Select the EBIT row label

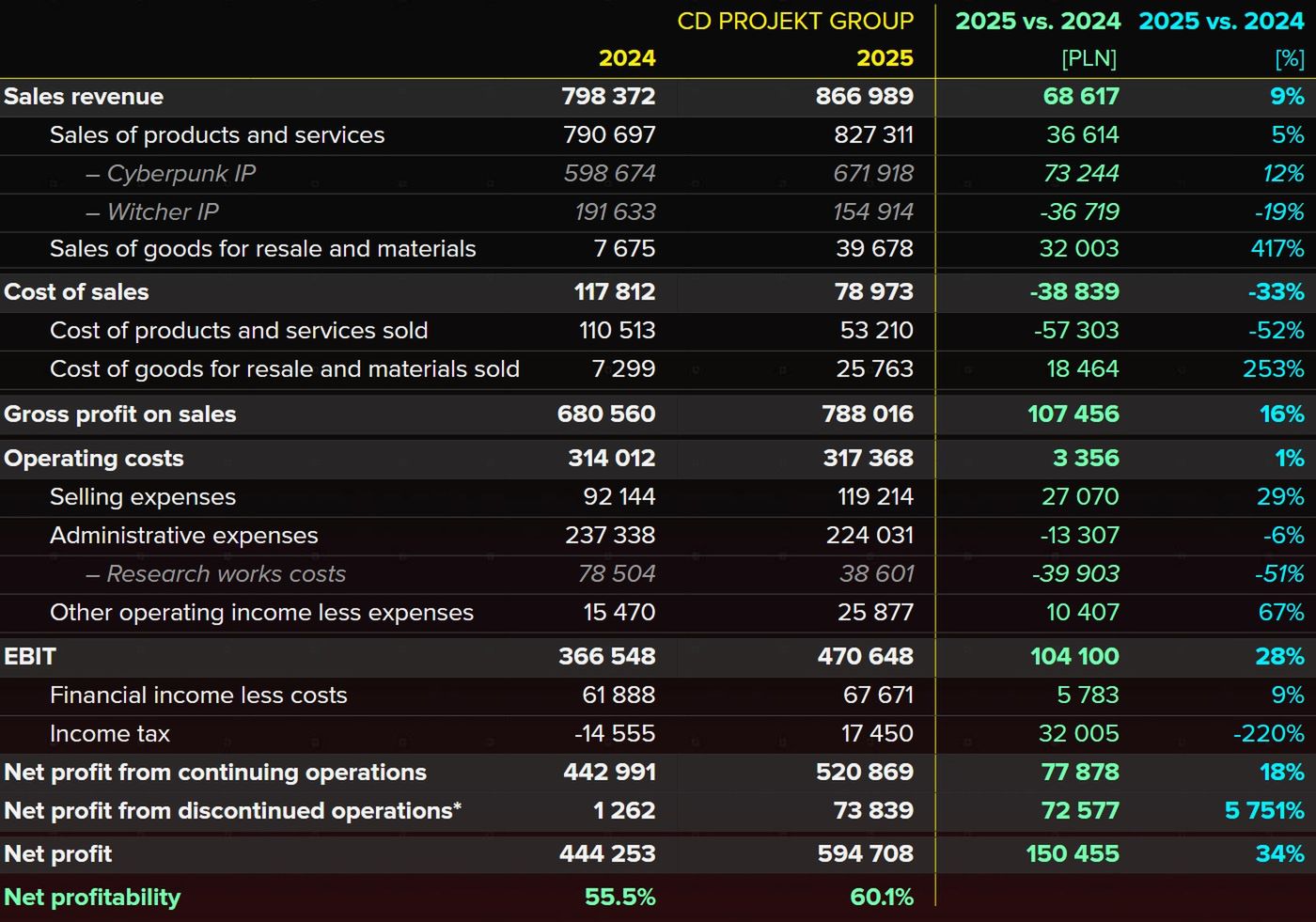coord(30,657)
